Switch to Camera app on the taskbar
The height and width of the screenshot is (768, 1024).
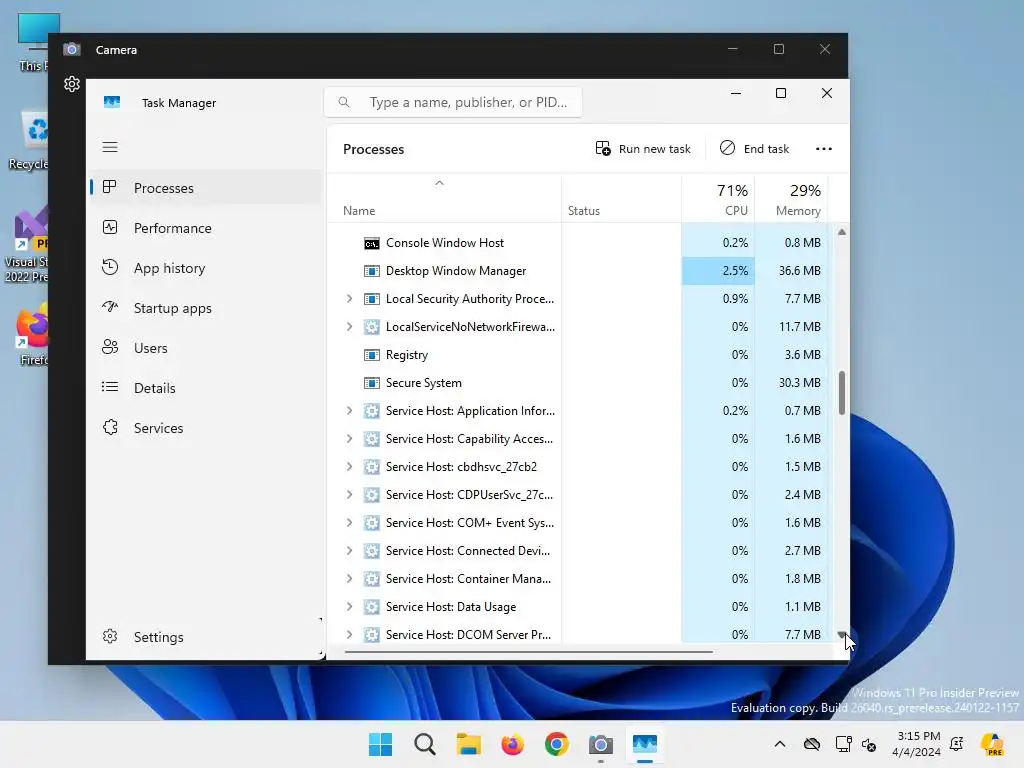pyautogui.click(x=600, y=744)
